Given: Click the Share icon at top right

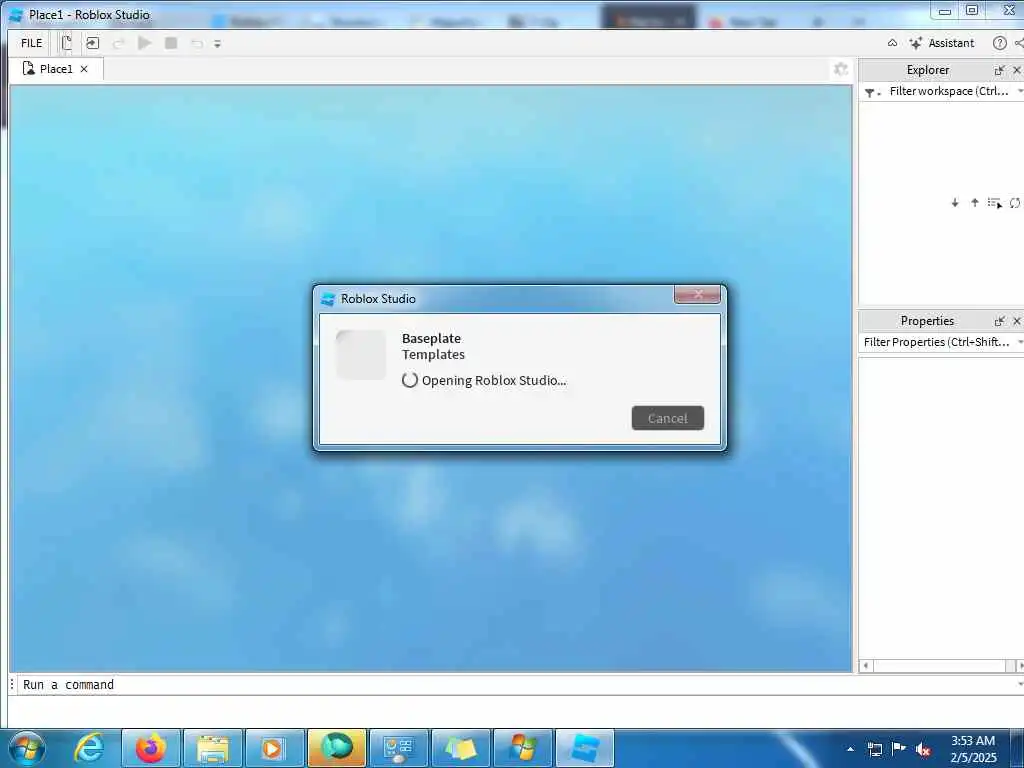Looking at the screenshot, I should click(1019, 43).
